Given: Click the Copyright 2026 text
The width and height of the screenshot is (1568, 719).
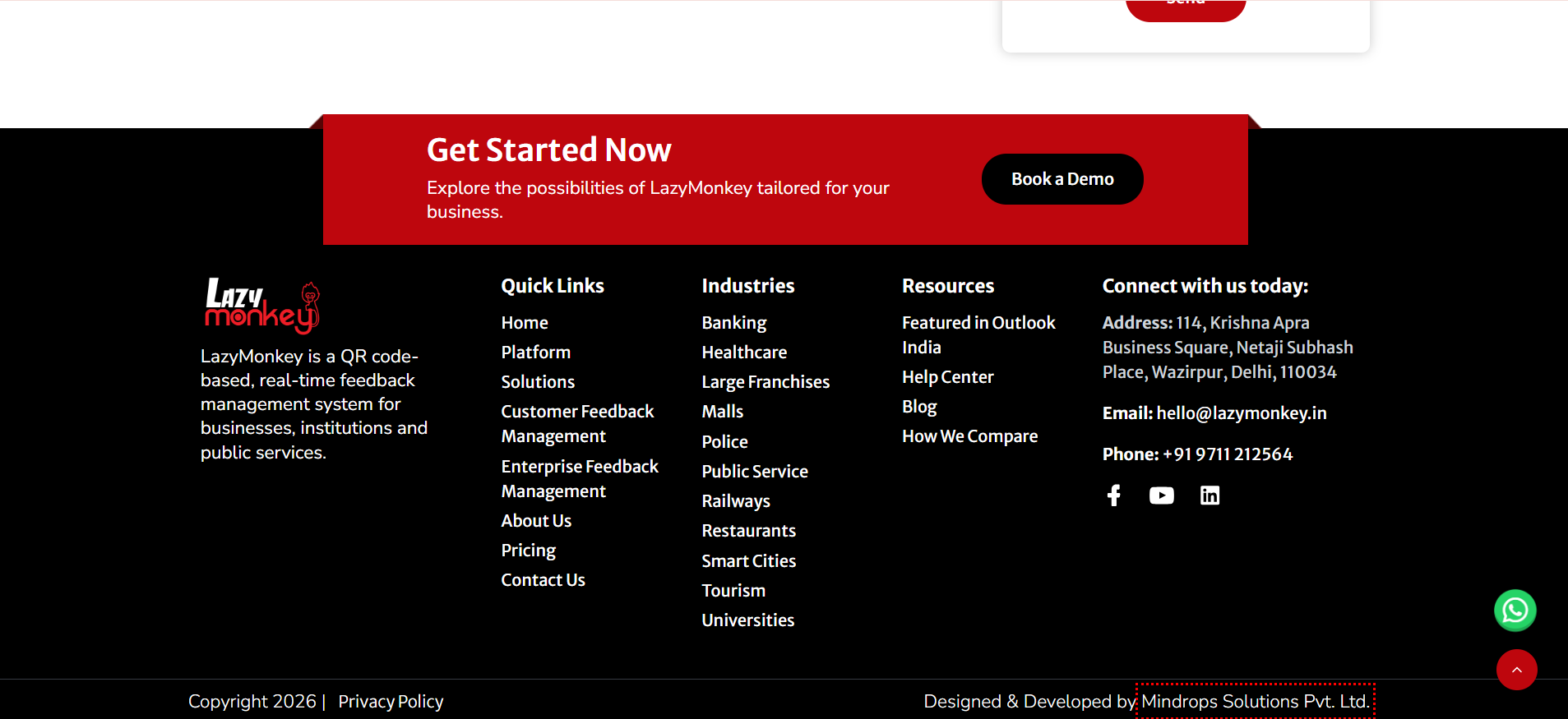Looking at the screenshot, I should 252,702.
